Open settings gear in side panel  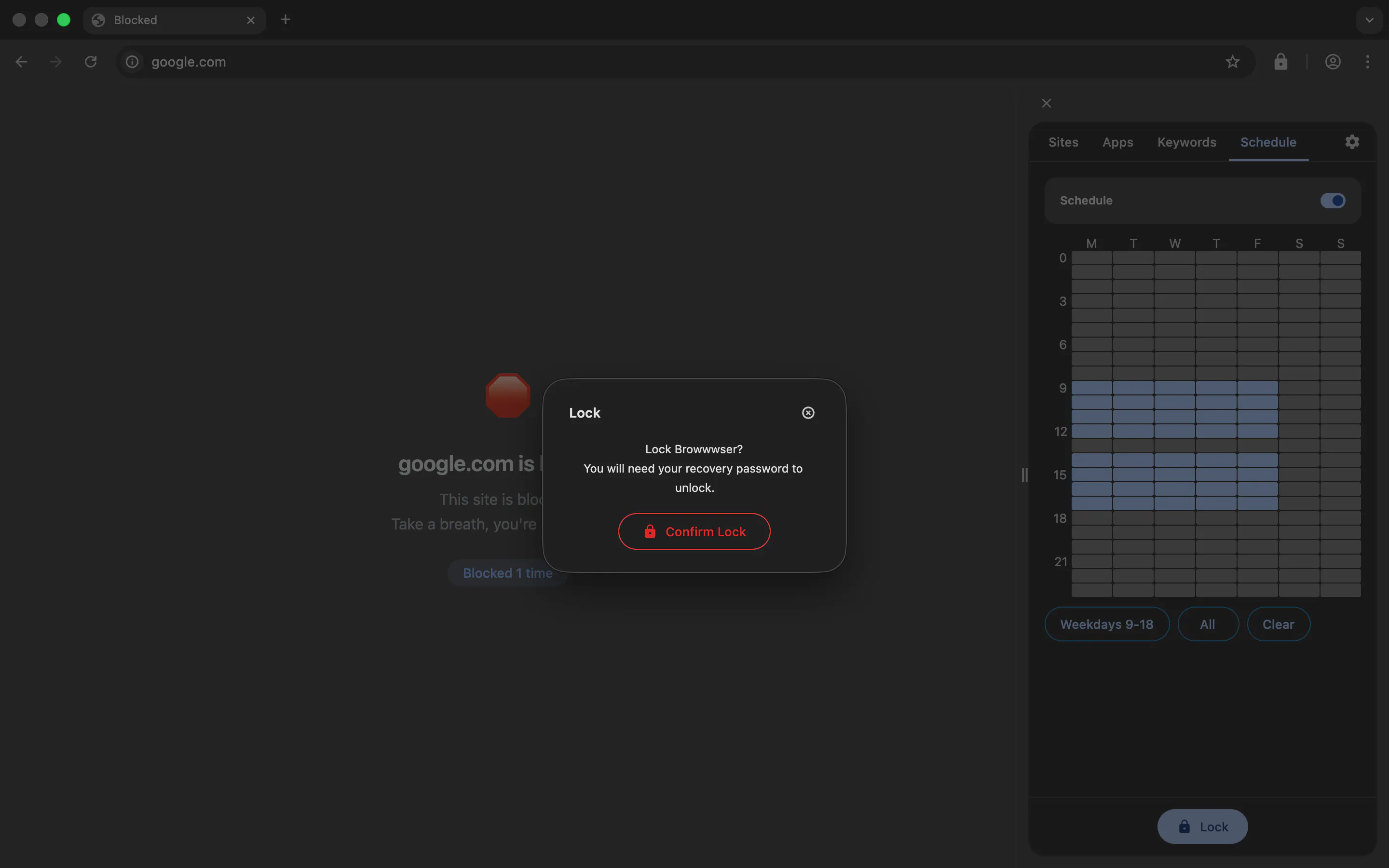coord(1352,142)
